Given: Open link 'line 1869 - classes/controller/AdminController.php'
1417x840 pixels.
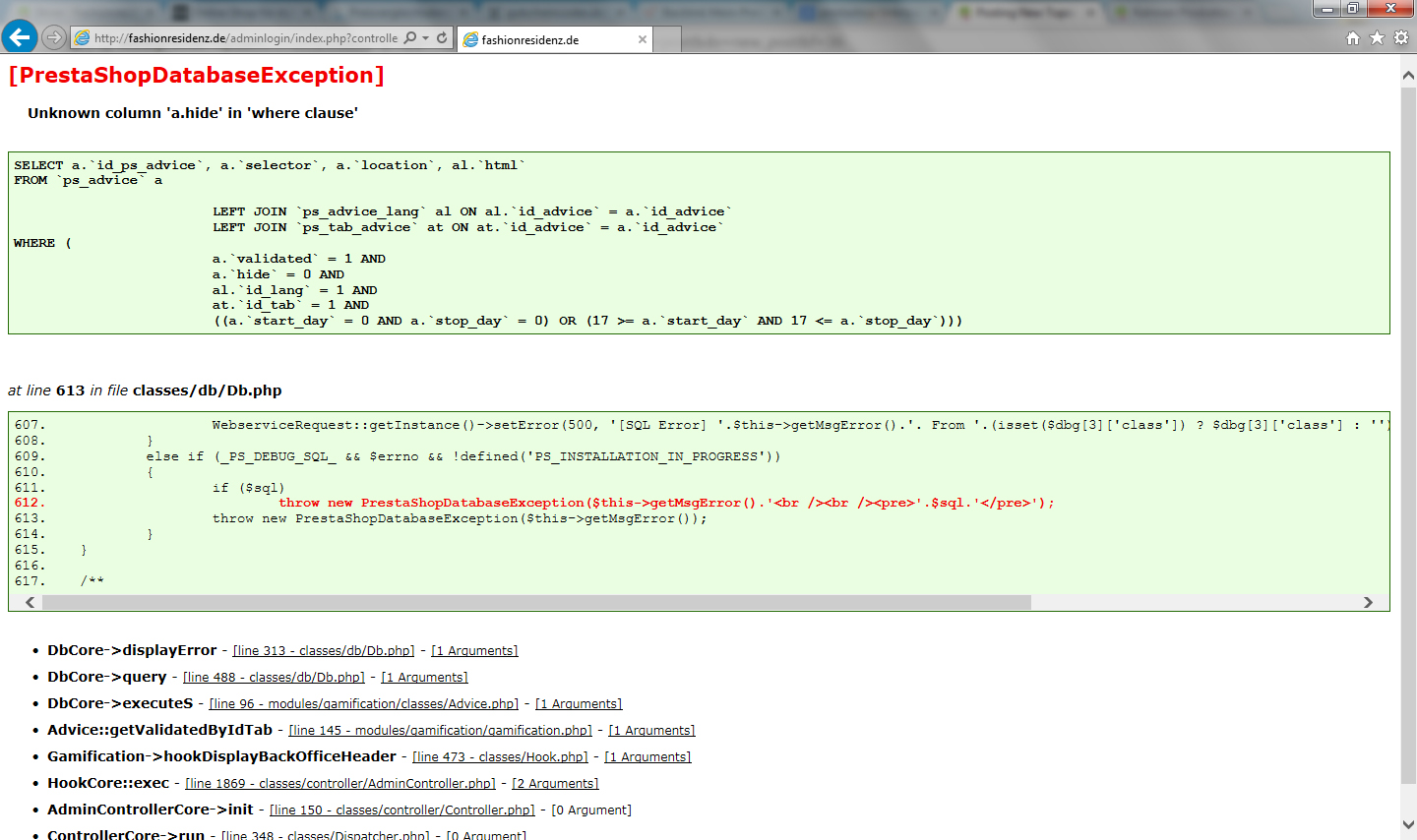Looking at the screenshot, I should [340, 784].
